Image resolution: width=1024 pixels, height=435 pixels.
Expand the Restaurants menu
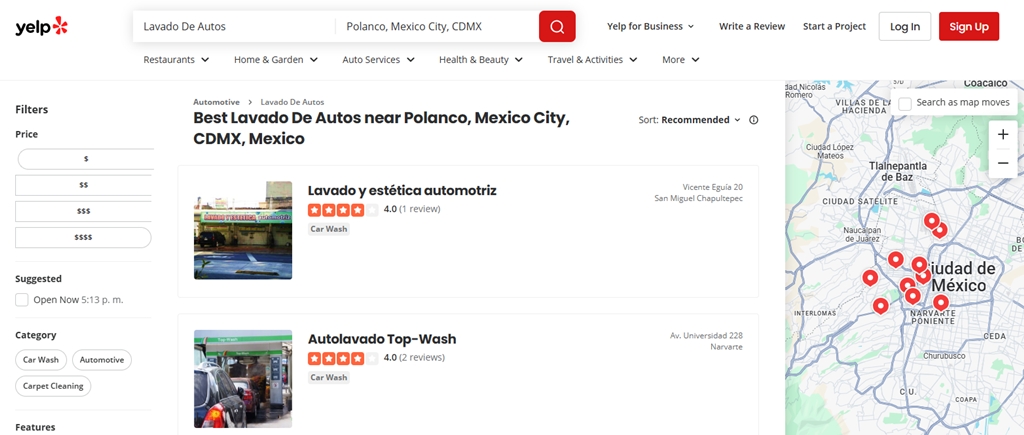(x=176, y=59)
